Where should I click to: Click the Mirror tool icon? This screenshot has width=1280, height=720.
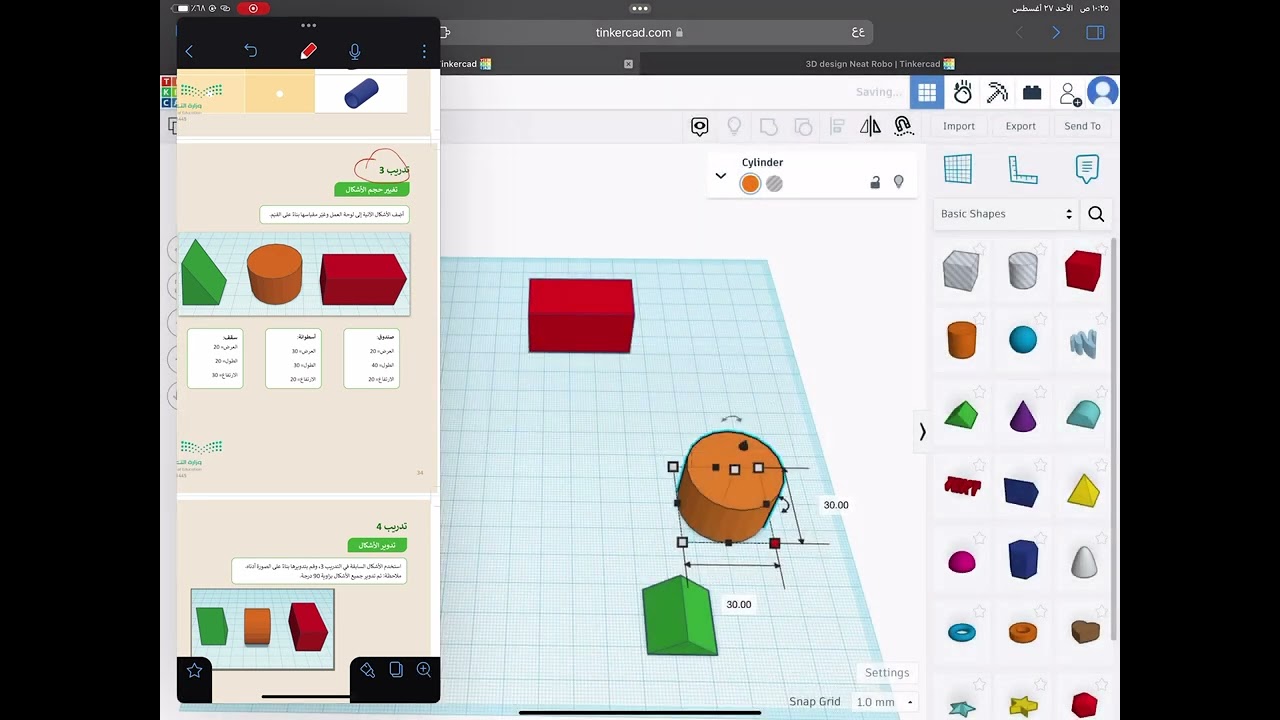pyautogui.click(x=870, y=126)
